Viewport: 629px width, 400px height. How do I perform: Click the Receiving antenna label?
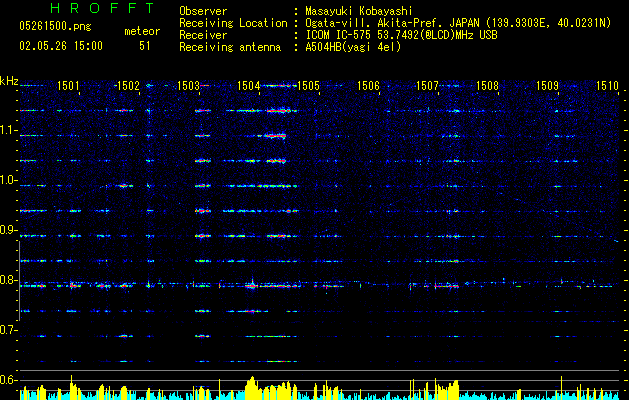tap(230, 47)
